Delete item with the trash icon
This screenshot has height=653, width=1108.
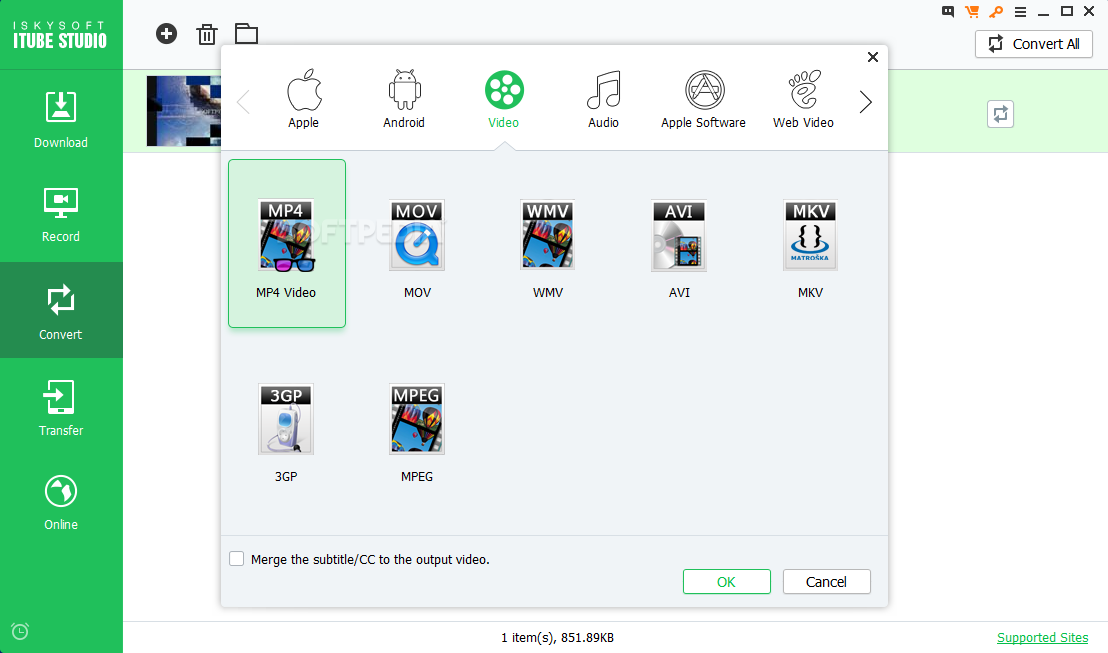206,34
